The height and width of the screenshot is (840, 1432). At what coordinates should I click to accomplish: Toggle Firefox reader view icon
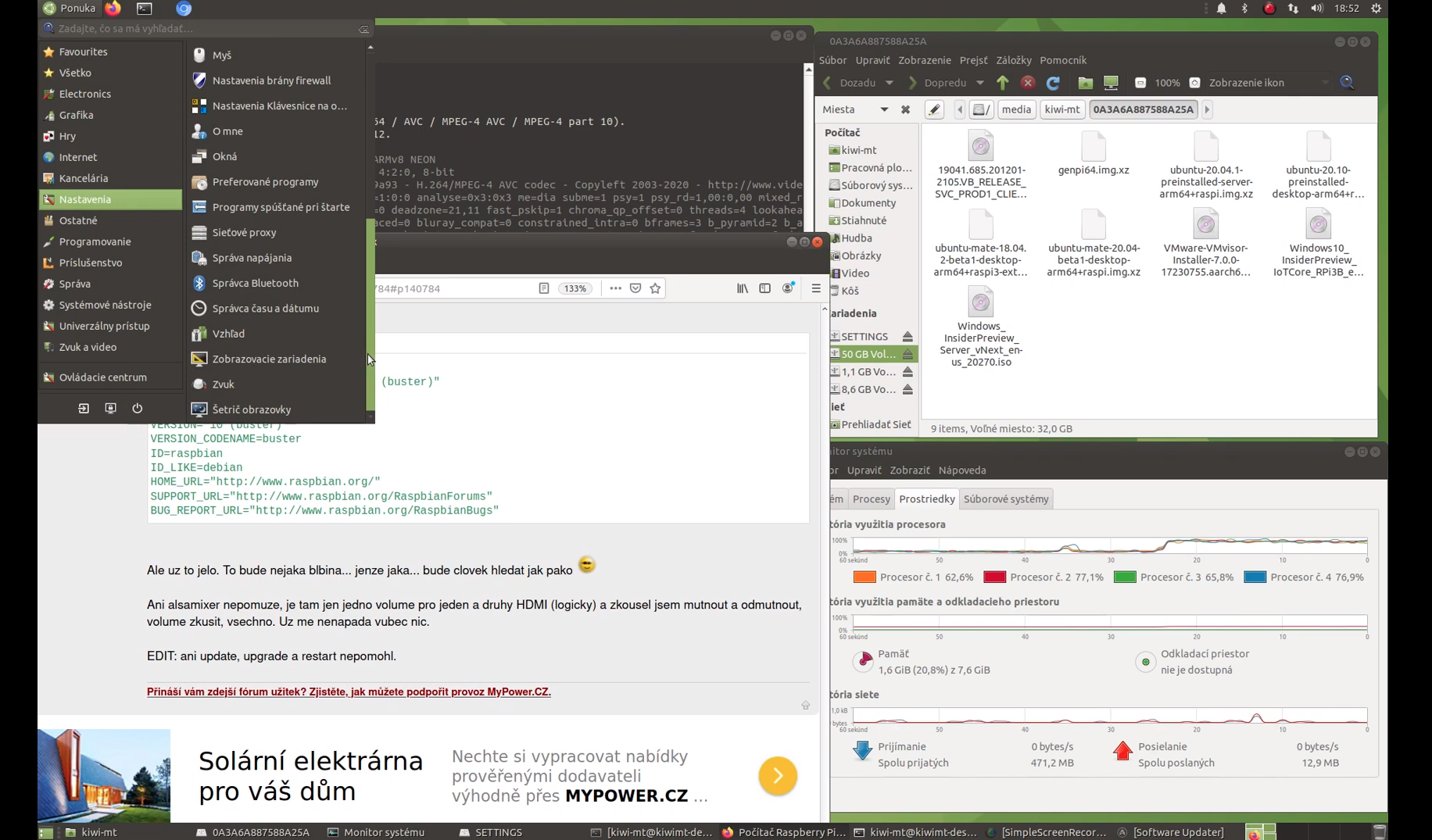click(x=544, y=288)
